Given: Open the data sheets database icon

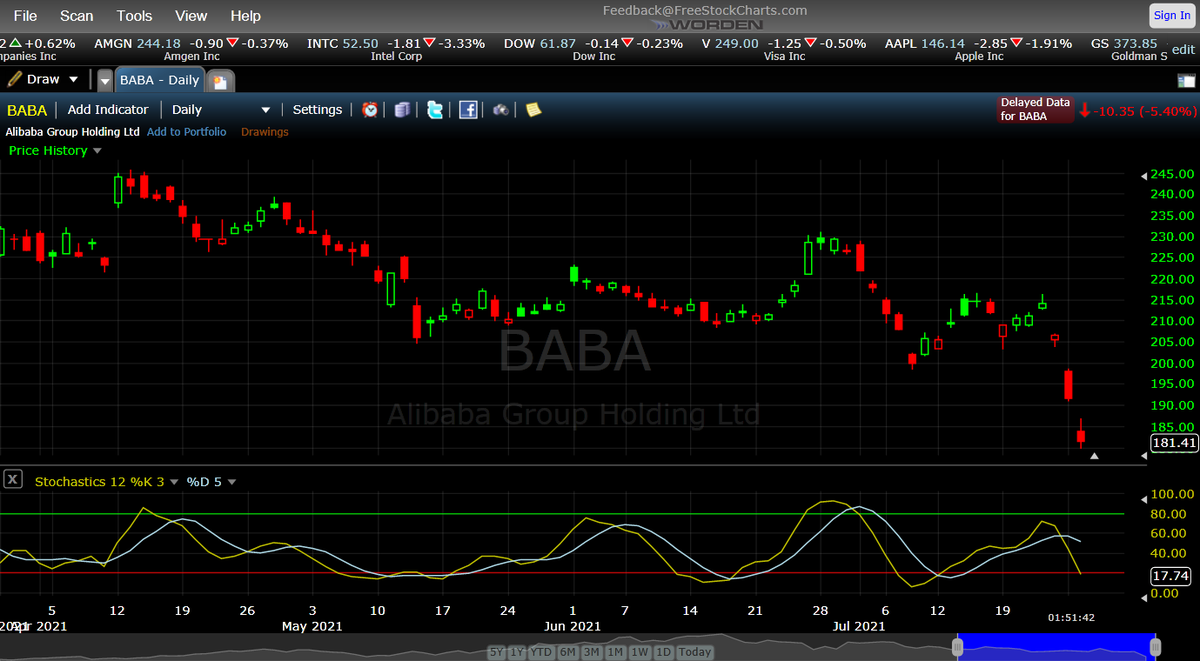Looking at the screenshot, I should (402, 110).
